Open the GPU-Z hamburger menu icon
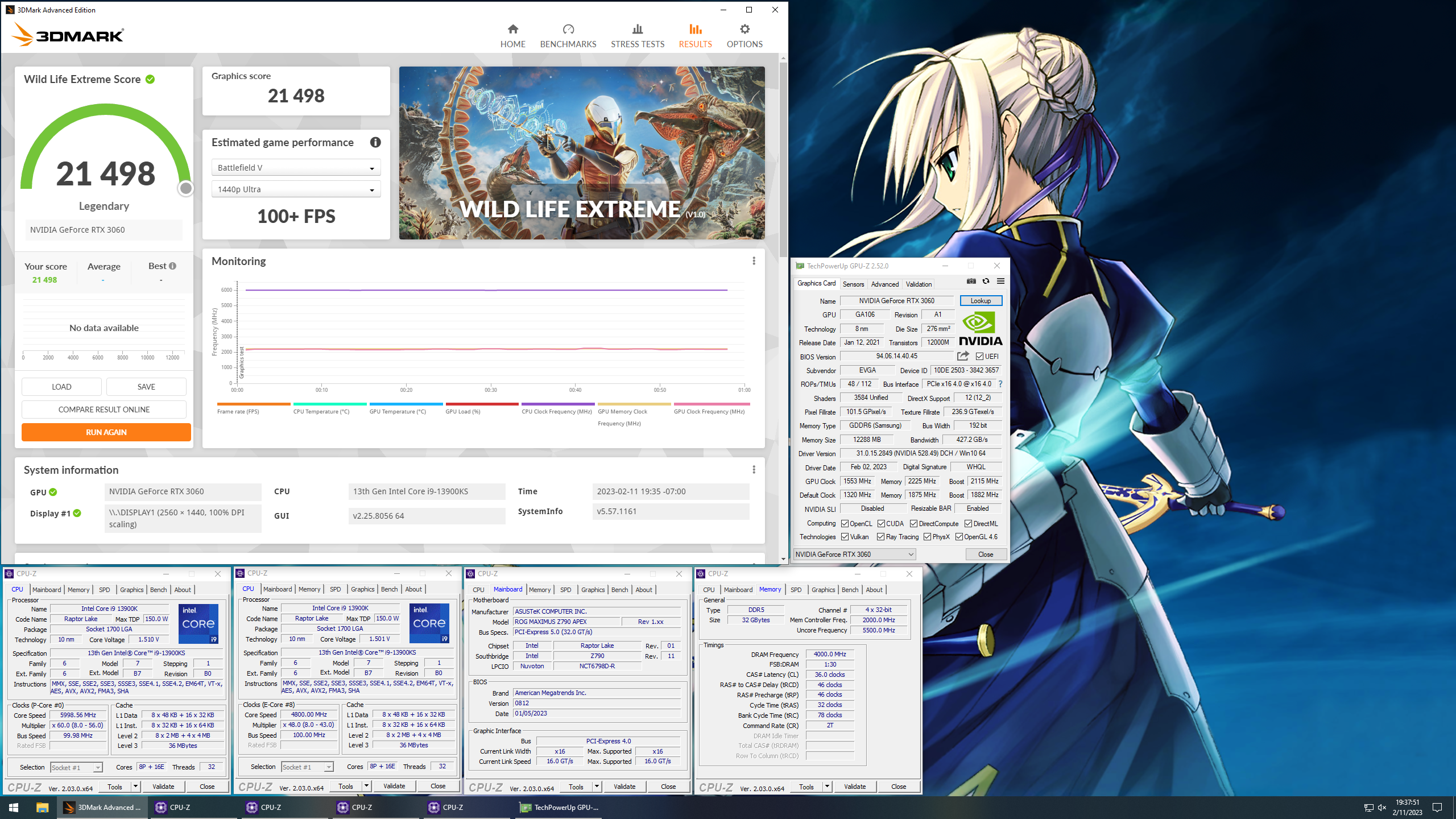Image resolution: width=1456 pixels, height=819 pixels. click(1000, 282)
